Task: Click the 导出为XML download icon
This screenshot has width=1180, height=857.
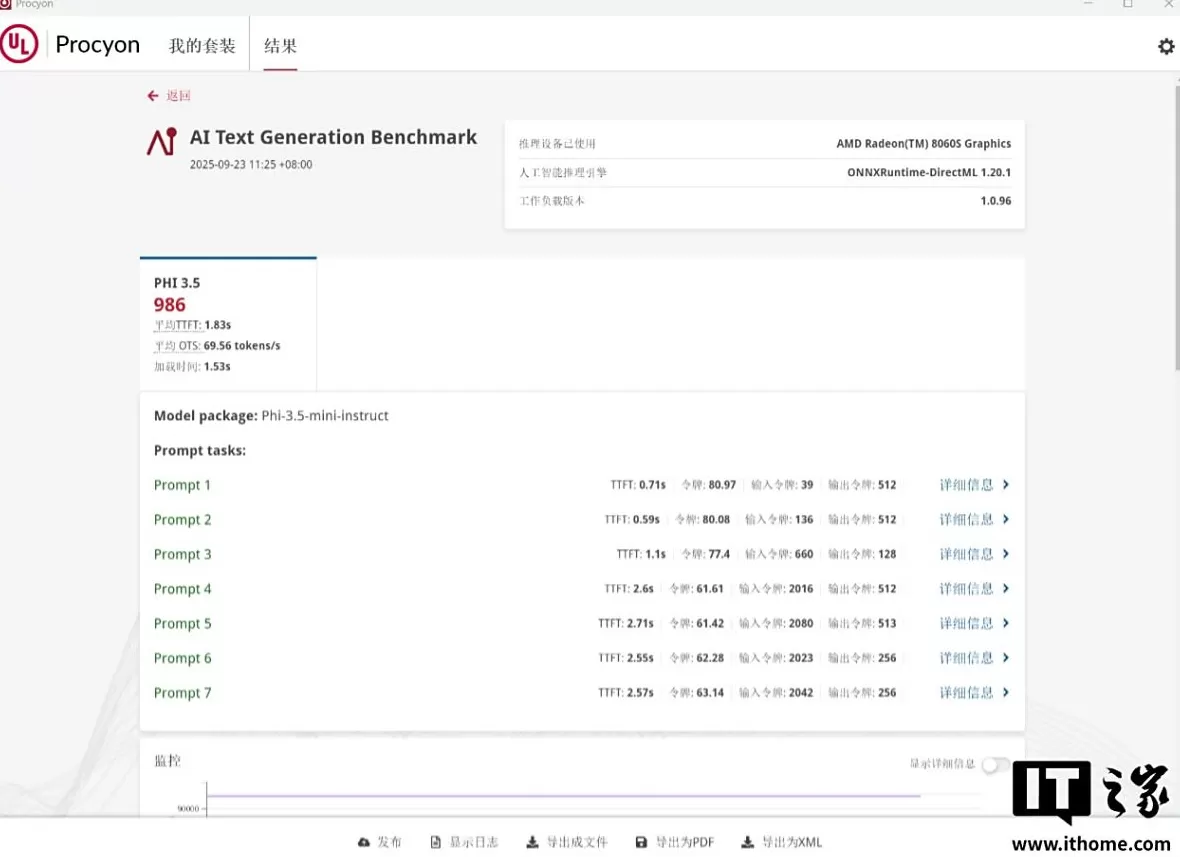Action: tap(748, 842)
